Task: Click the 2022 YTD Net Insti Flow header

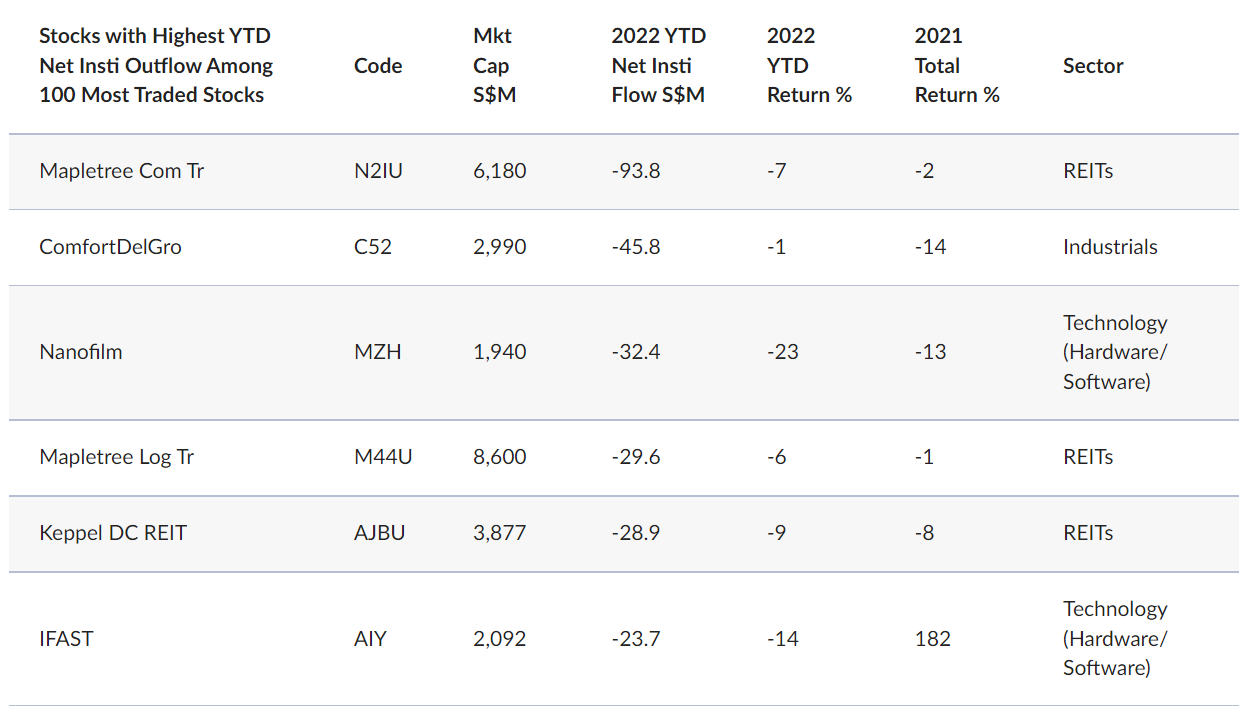Action: 658,66
